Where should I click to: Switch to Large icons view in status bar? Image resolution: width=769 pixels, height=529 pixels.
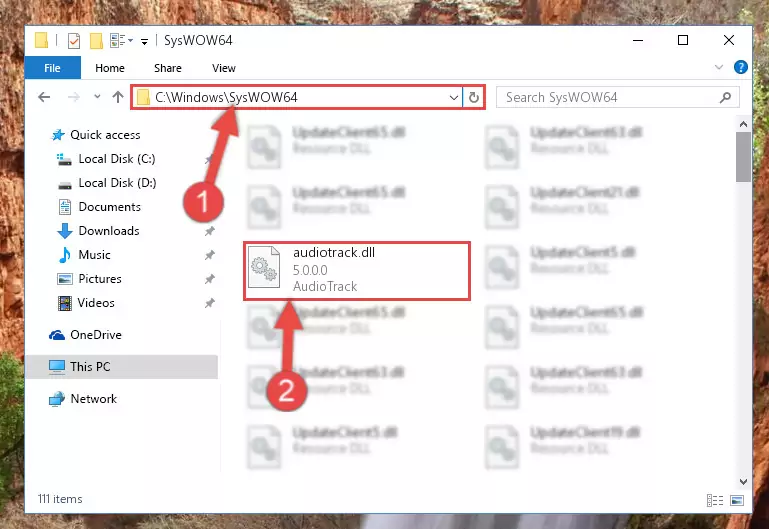[x=737, y=501]
